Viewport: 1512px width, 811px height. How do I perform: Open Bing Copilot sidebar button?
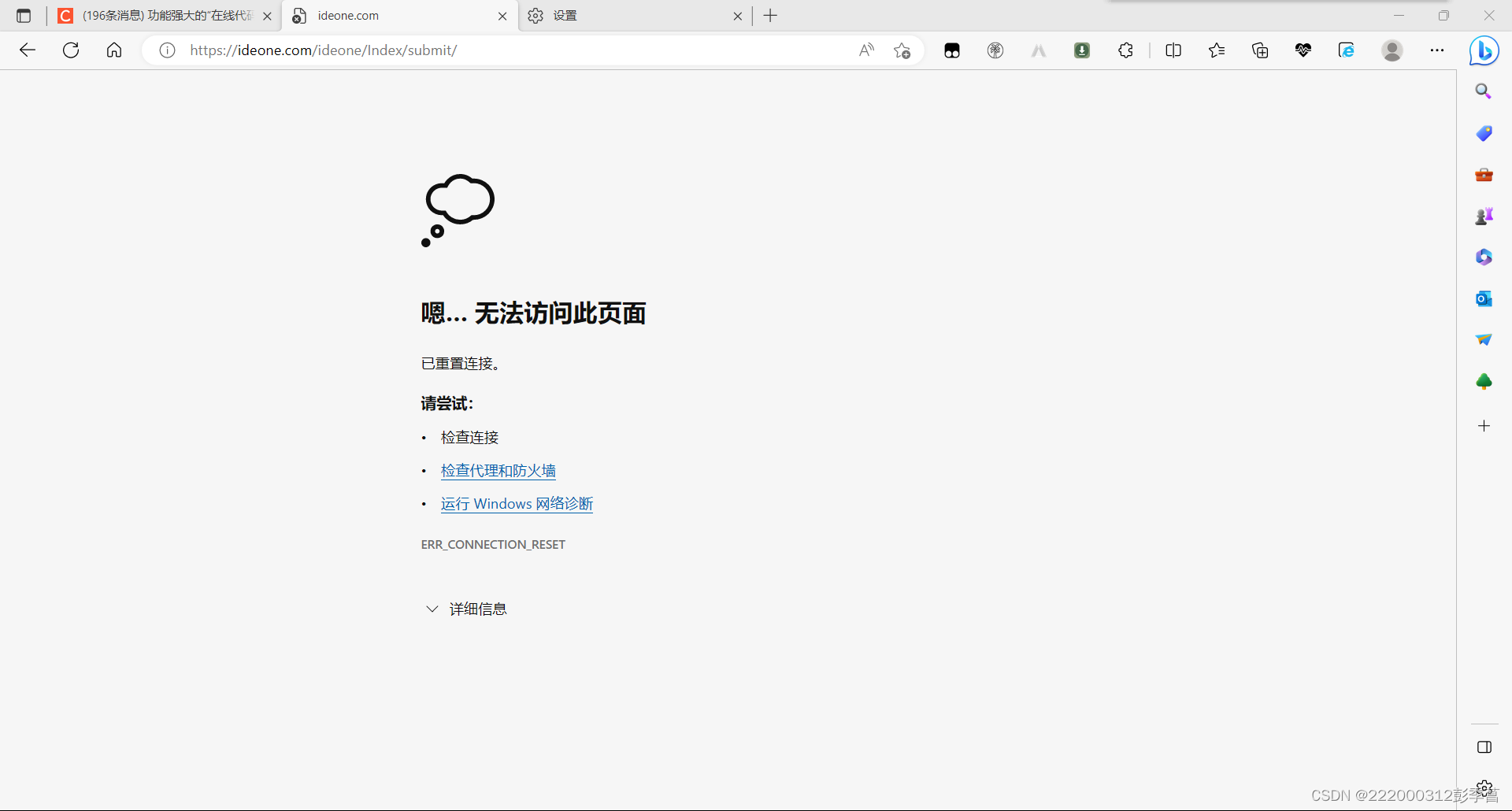click(x=1484, y=51)
